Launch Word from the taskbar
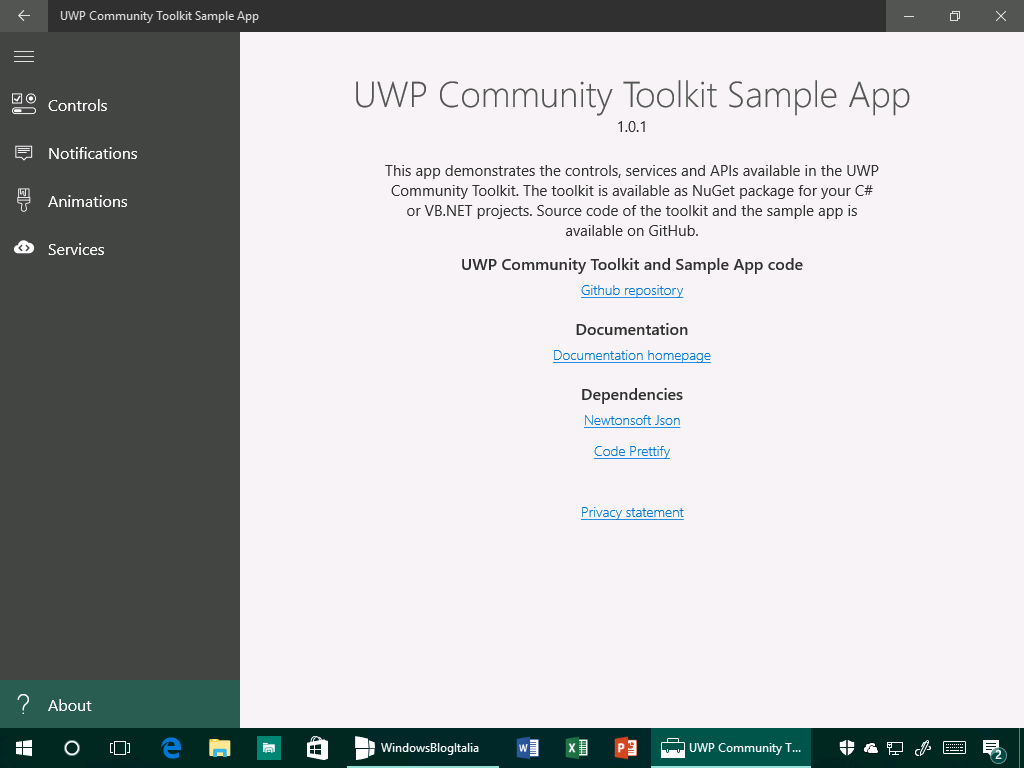The image size is (1024, 768). pos(528,748)
